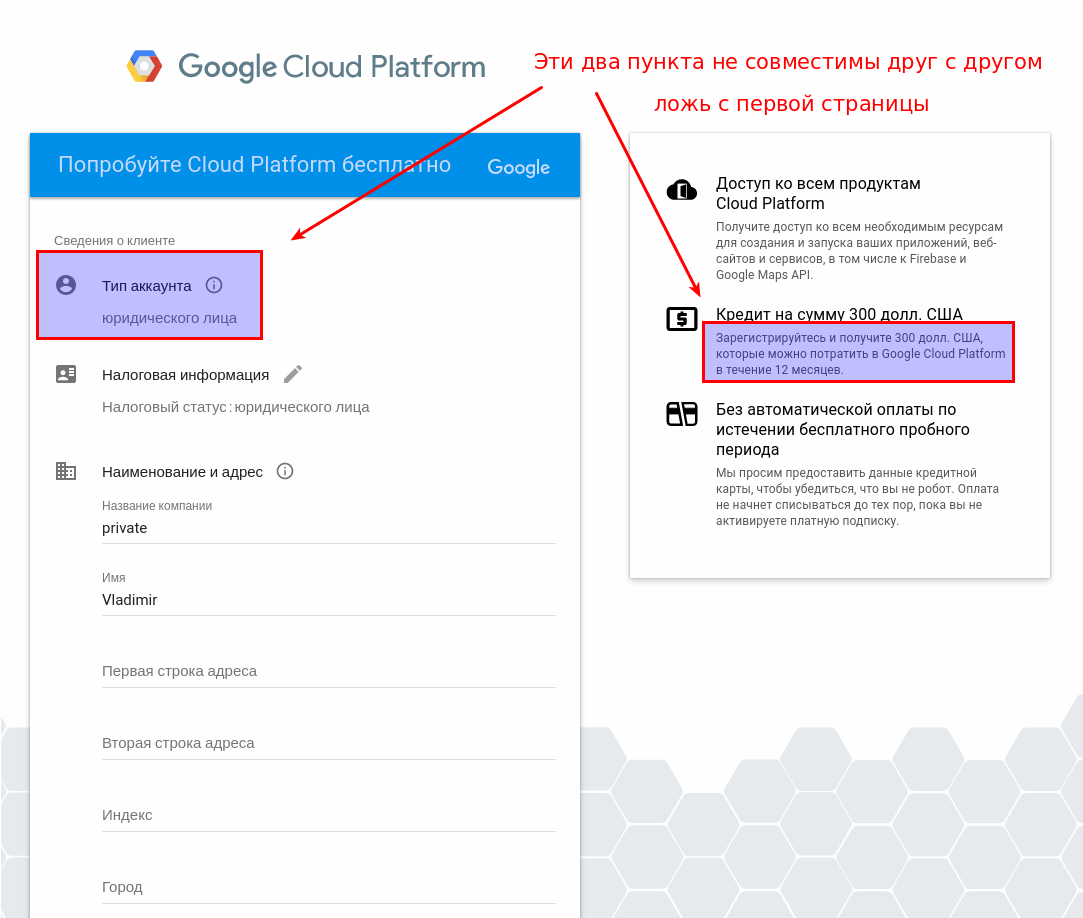Click the Google wordmark in blue header
The image size is (1083, 918).
pyautogui.click(x=519, y=167)
